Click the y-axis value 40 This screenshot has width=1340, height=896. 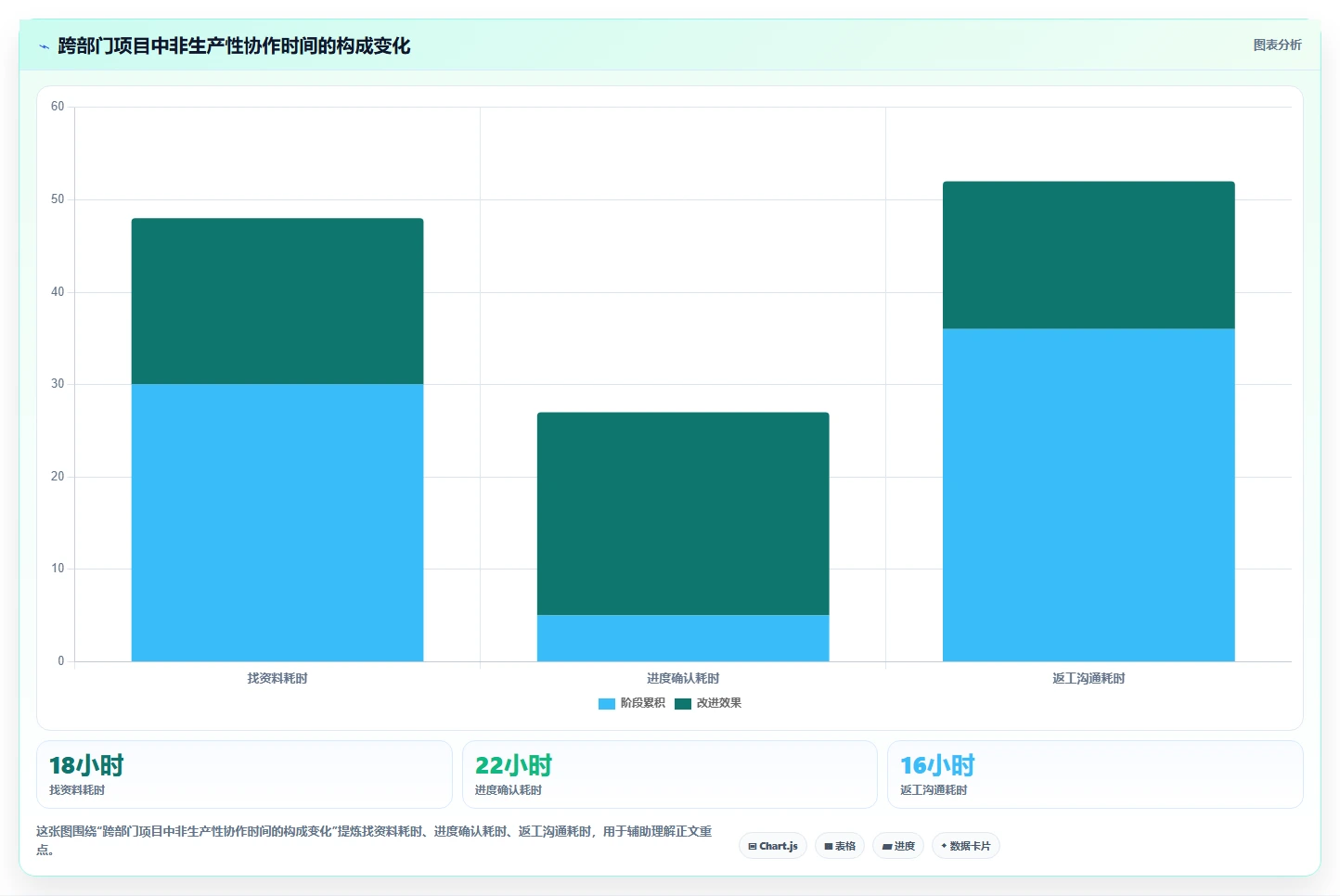coord(58,292)
